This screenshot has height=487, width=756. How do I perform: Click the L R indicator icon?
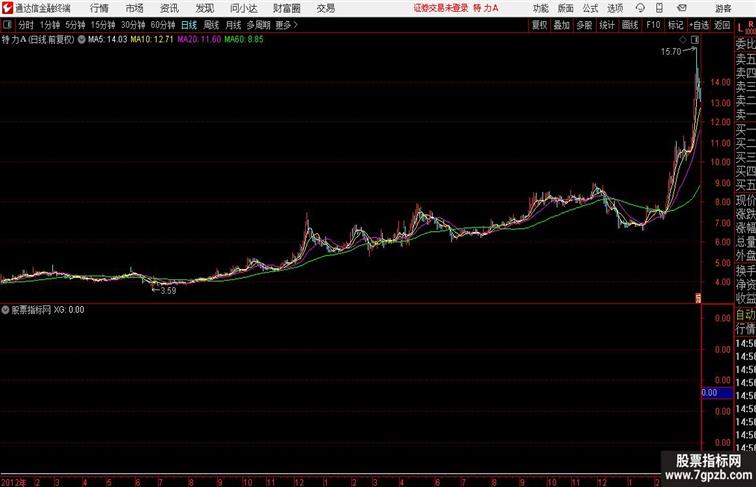[x=745, y=27]
